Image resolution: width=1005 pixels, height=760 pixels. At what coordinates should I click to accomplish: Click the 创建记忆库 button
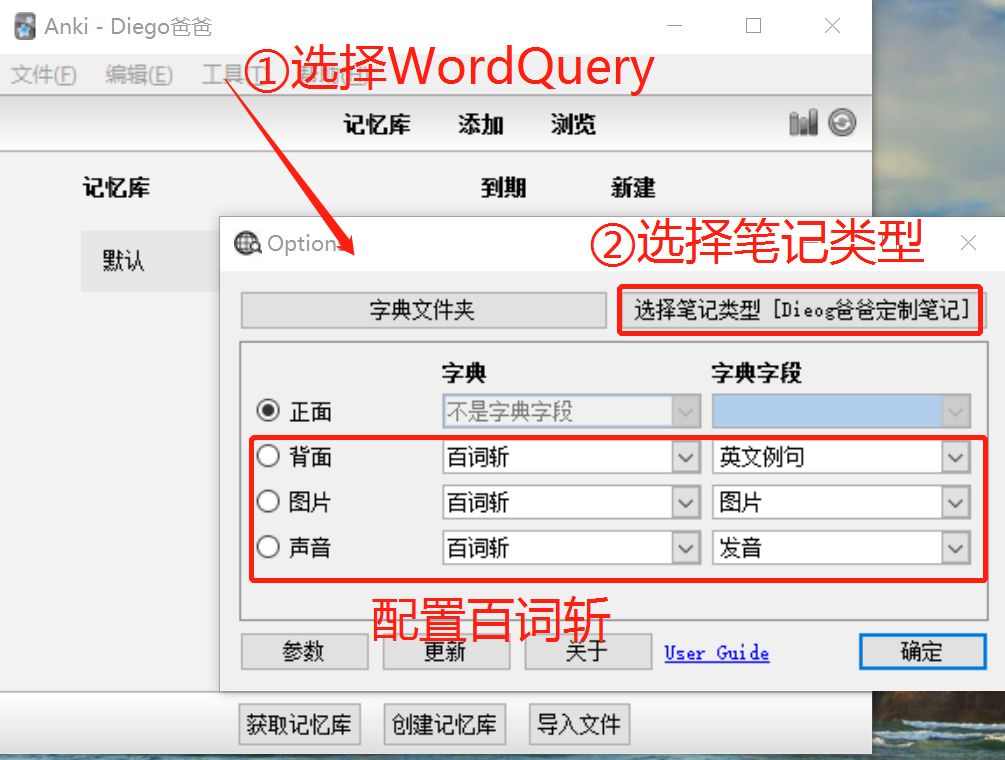coord(444,724)
